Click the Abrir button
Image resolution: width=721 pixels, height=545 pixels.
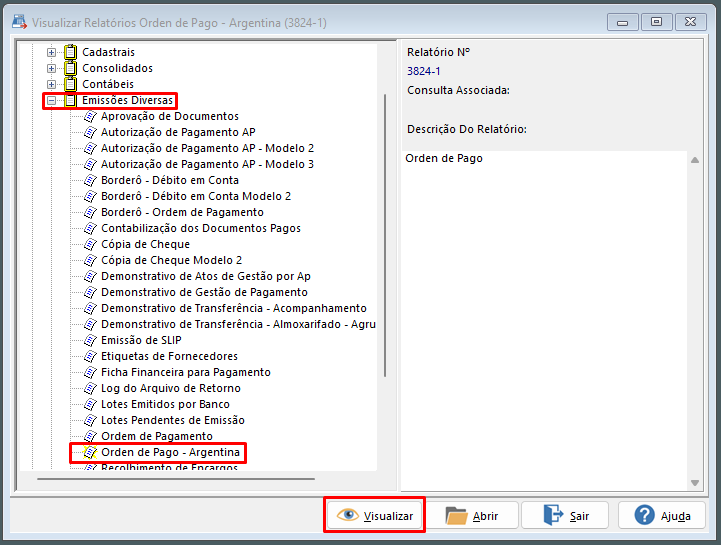tap(473, 516)
